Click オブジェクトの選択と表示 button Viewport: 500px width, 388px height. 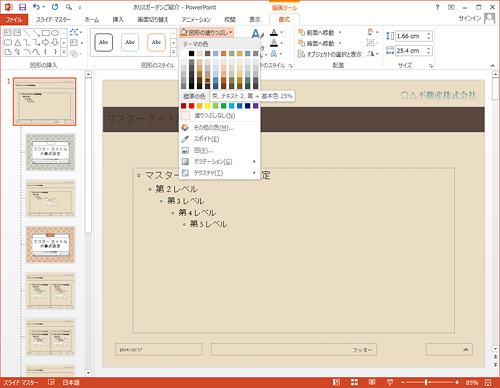(330, 54)
